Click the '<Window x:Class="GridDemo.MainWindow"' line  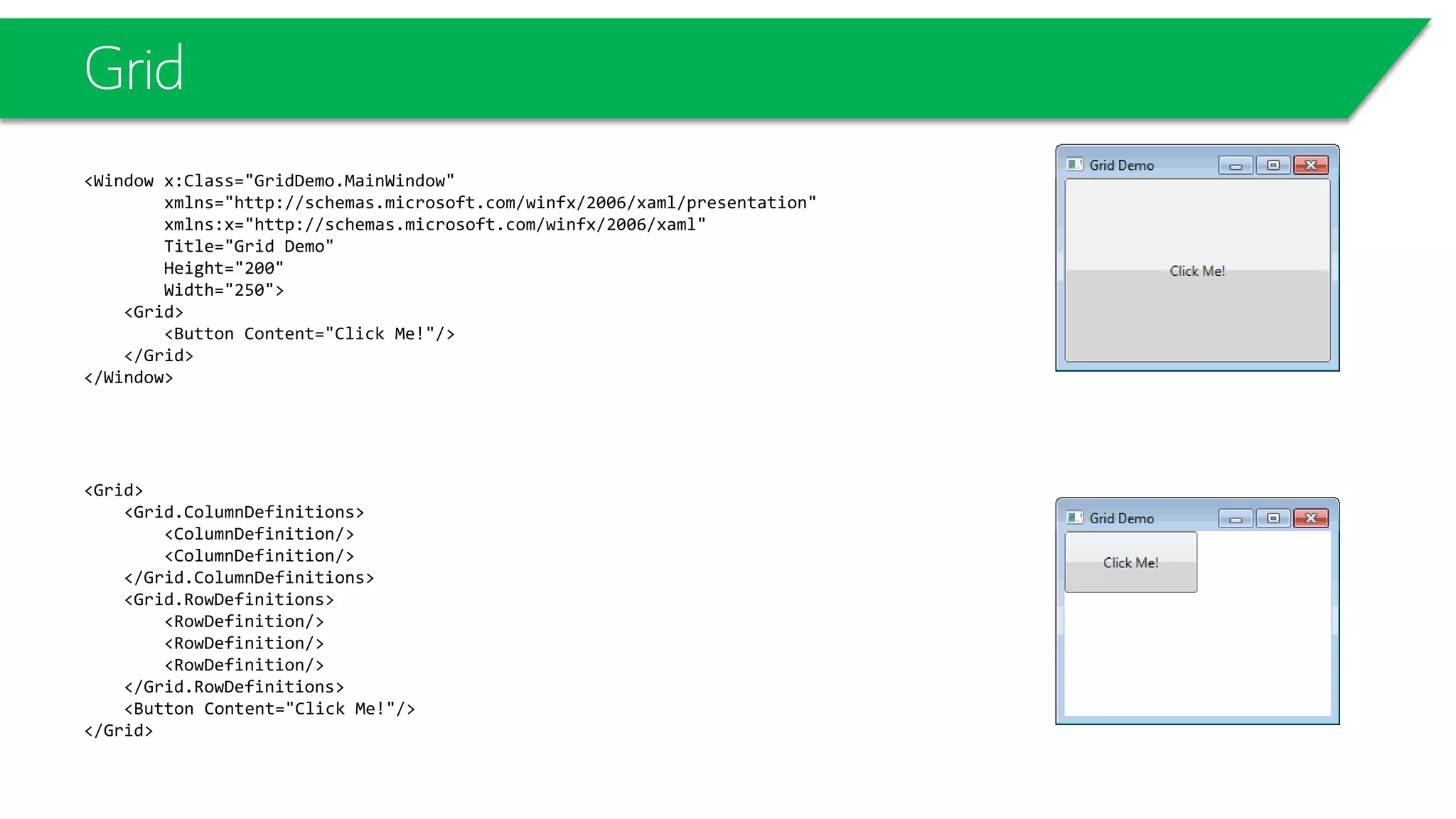tap(269, 181)
